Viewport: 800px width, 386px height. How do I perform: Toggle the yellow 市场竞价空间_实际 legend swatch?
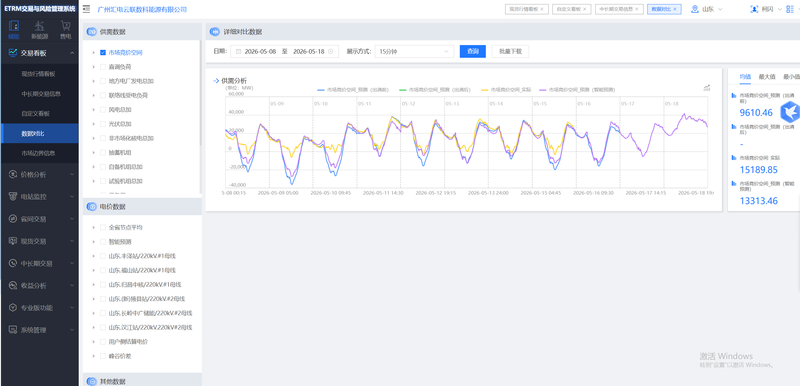pyautogui.click(x=485, y=89)
